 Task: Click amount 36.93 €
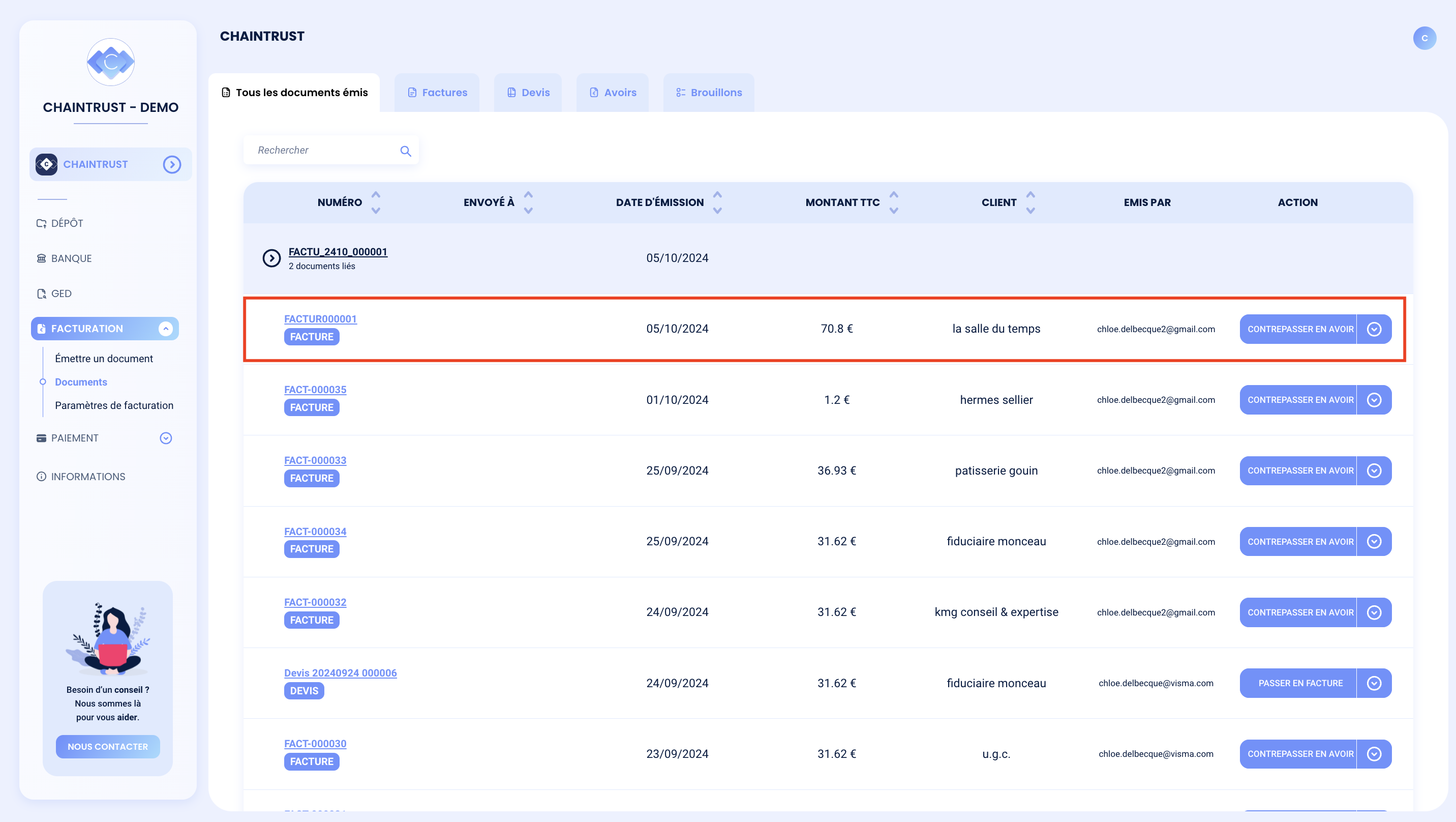[836, 471]
